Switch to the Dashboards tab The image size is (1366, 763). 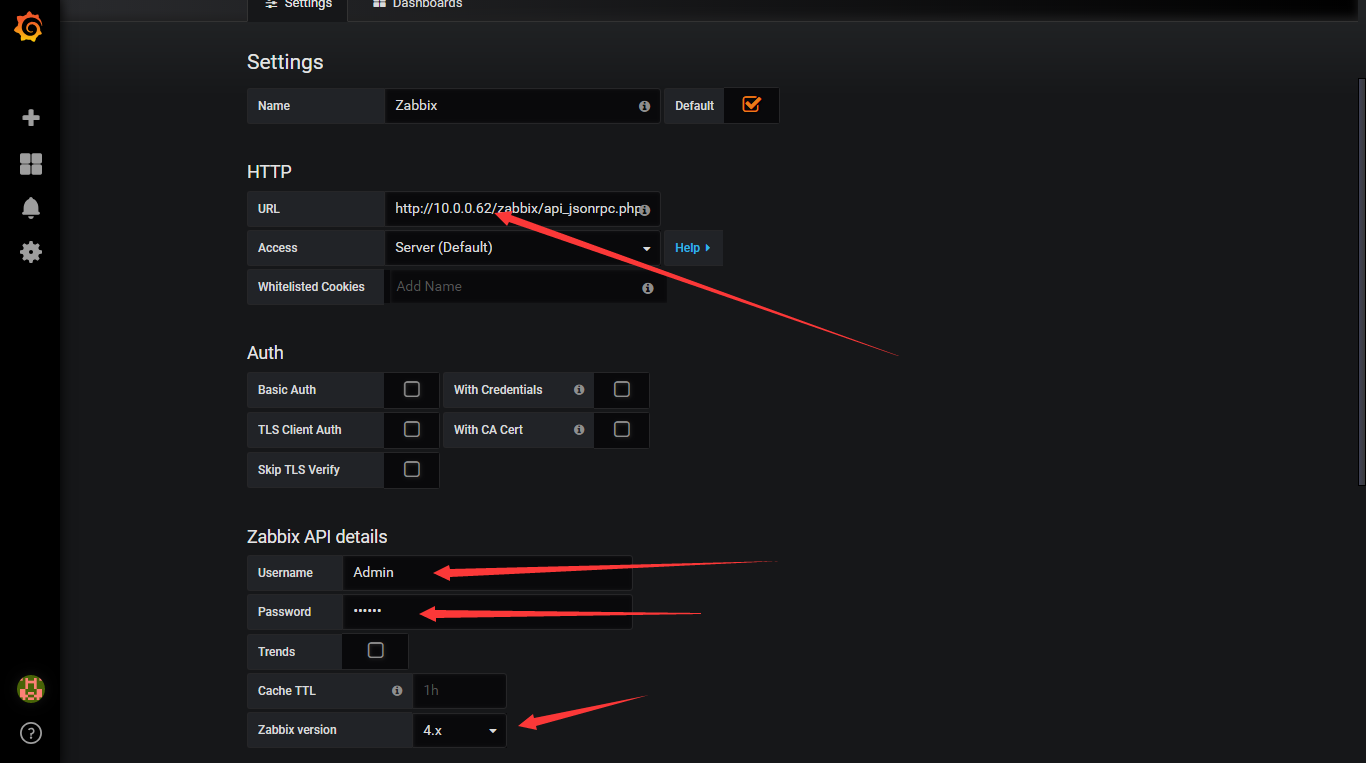417,5
